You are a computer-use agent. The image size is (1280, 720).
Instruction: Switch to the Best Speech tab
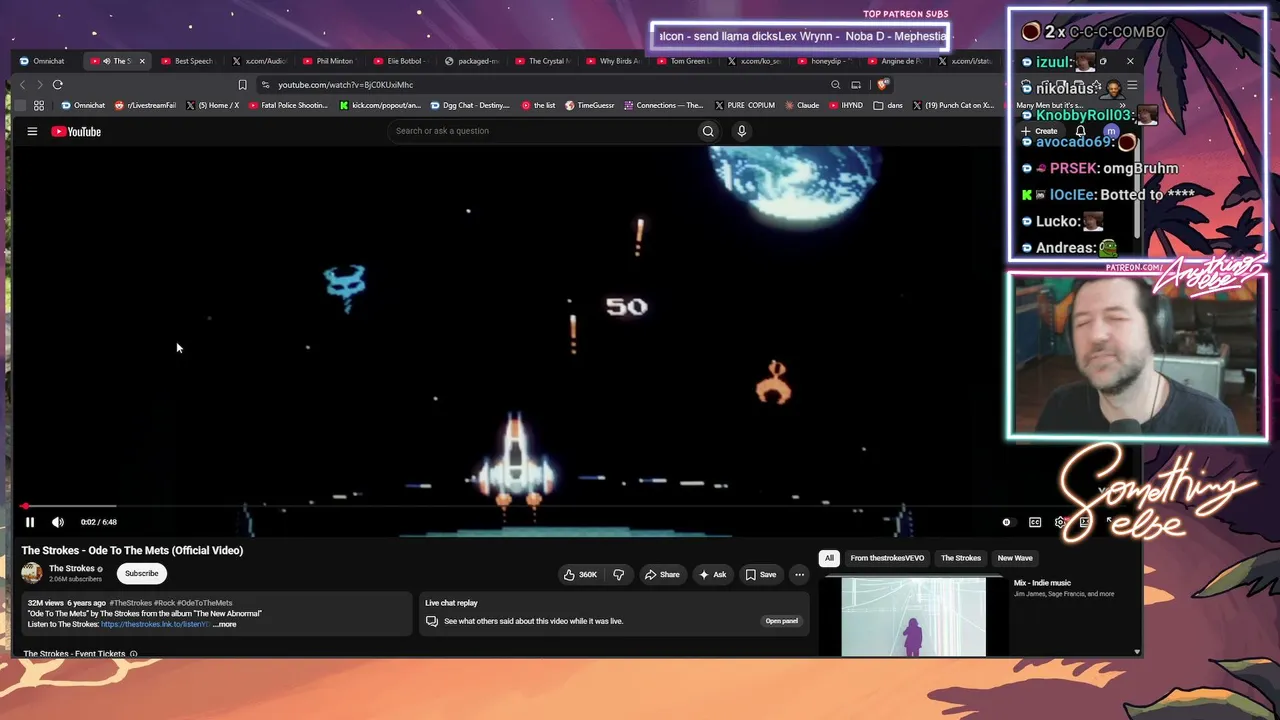click(x=187, y=61)
